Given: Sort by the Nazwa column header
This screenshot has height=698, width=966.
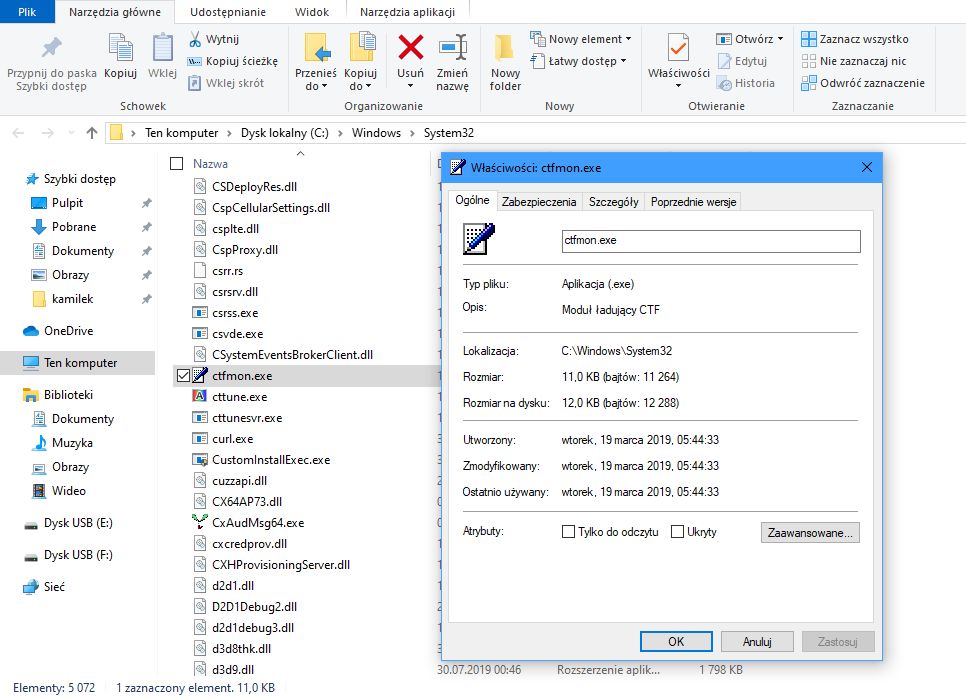Looking at the screenshot, I should coord(210,164).
